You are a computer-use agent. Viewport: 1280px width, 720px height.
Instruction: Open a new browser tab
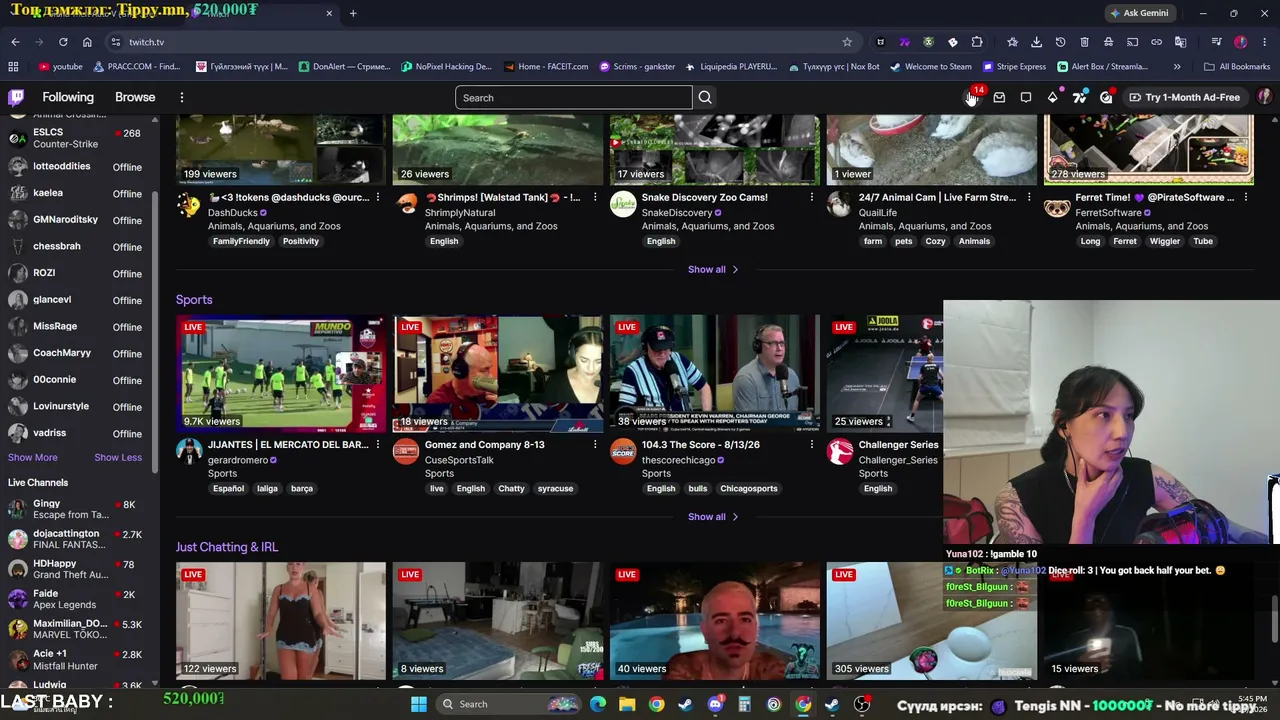pyautogui.click(x=353, y=13)
